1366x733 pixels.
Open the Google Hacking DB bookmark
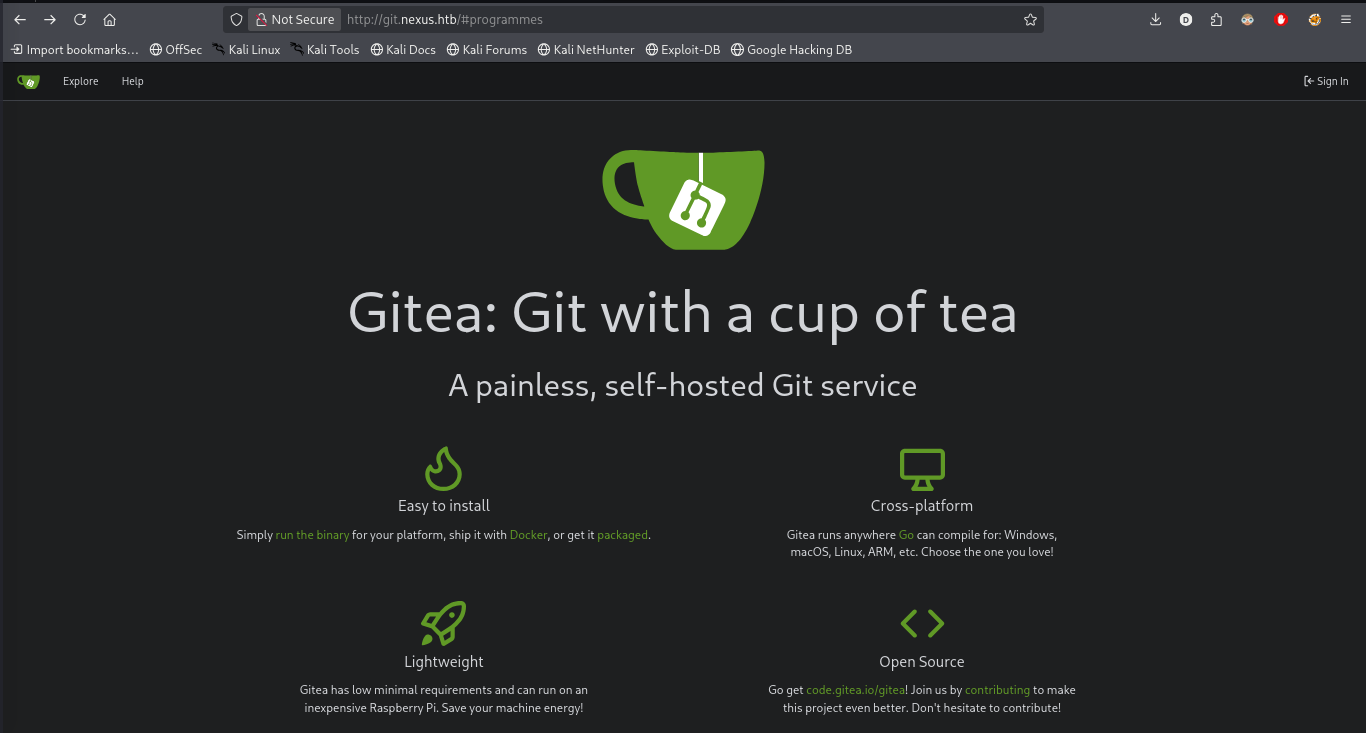click(791, 49)
